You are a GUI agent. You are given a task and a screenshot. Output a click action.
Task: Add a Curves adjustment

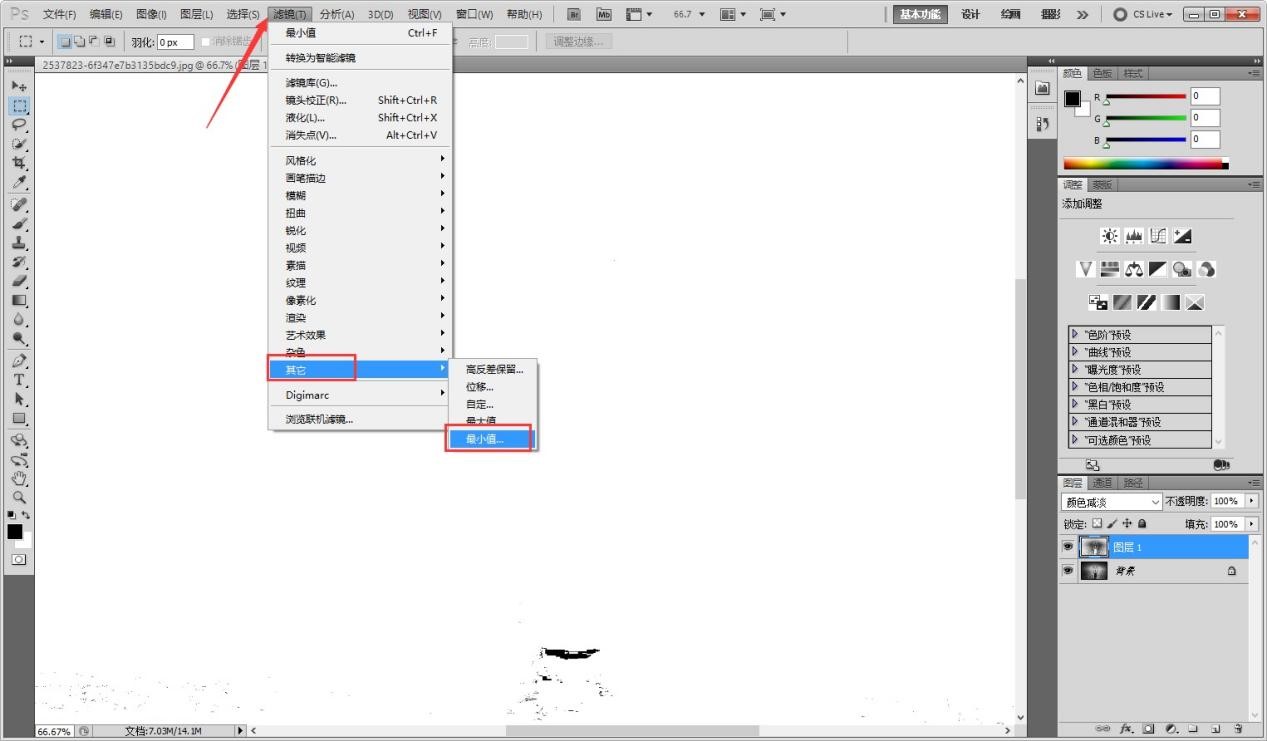pyautogui.click(x=1157, y=236)
